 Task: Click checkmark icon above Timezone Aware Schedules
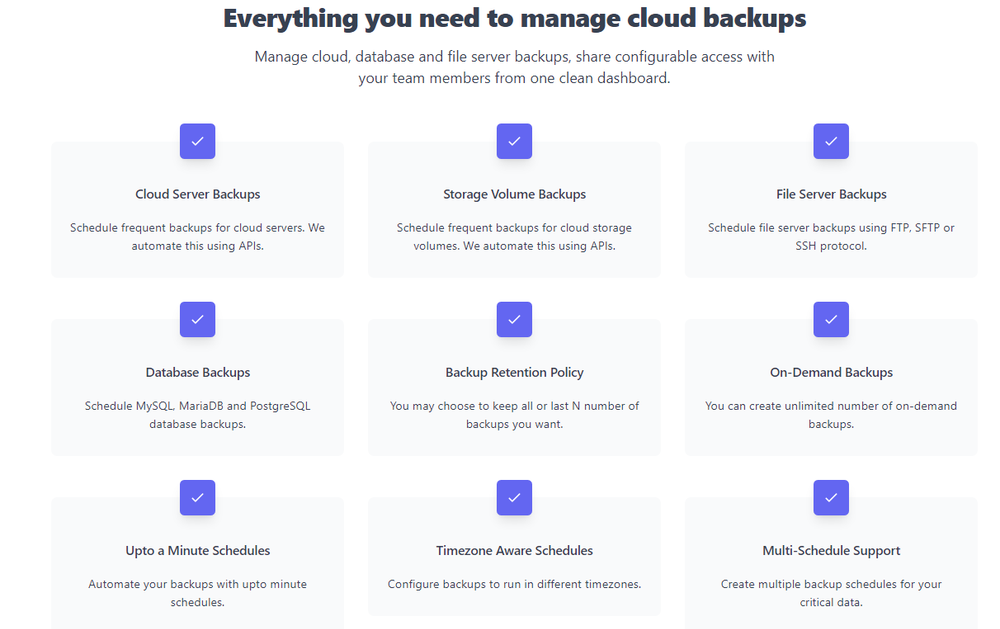[x=515, y=498]
